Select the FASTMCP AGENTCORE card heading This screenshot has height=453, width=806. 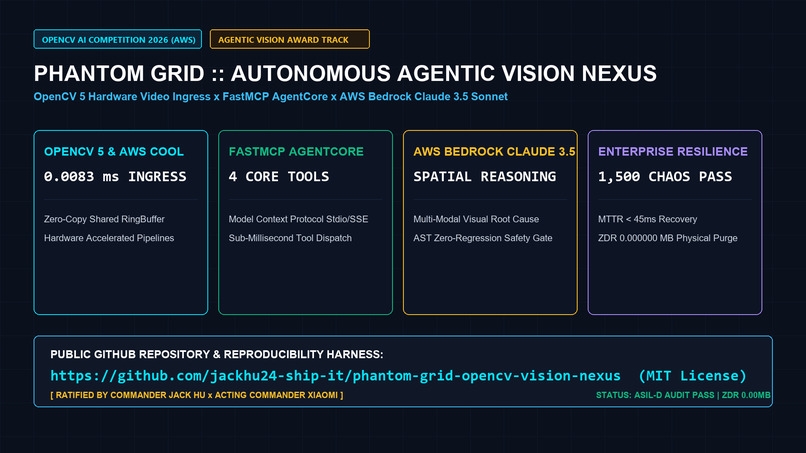coord(296,152)
